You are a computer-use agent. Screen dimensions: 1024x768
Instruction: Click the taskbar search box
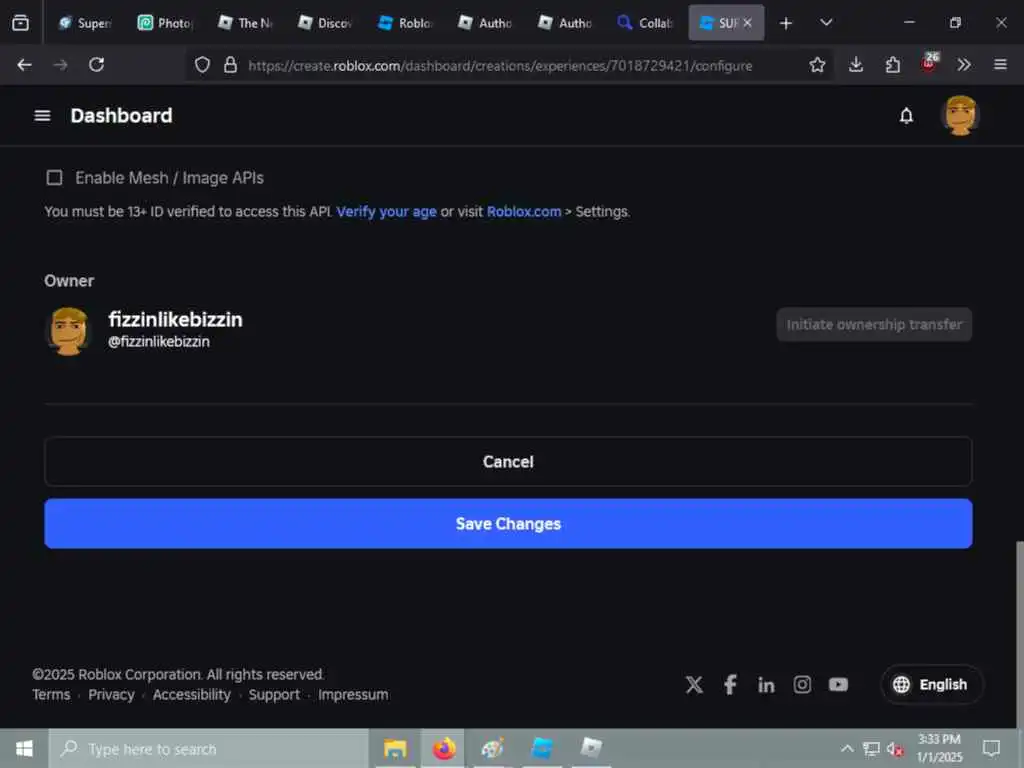click(209, 749)
